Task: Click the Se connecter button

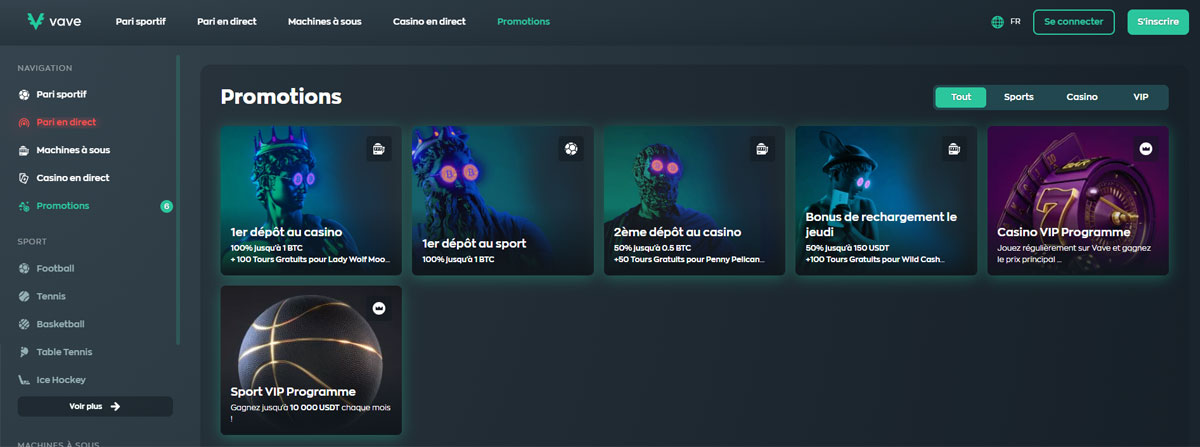Action: tap(1074, 22)
